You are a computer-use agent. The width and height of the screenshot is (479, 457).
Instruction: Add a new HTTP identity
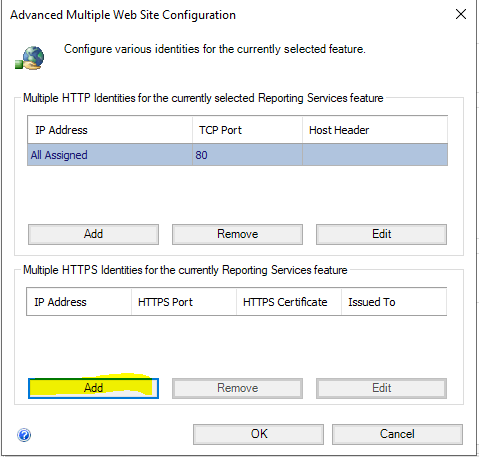93,234
